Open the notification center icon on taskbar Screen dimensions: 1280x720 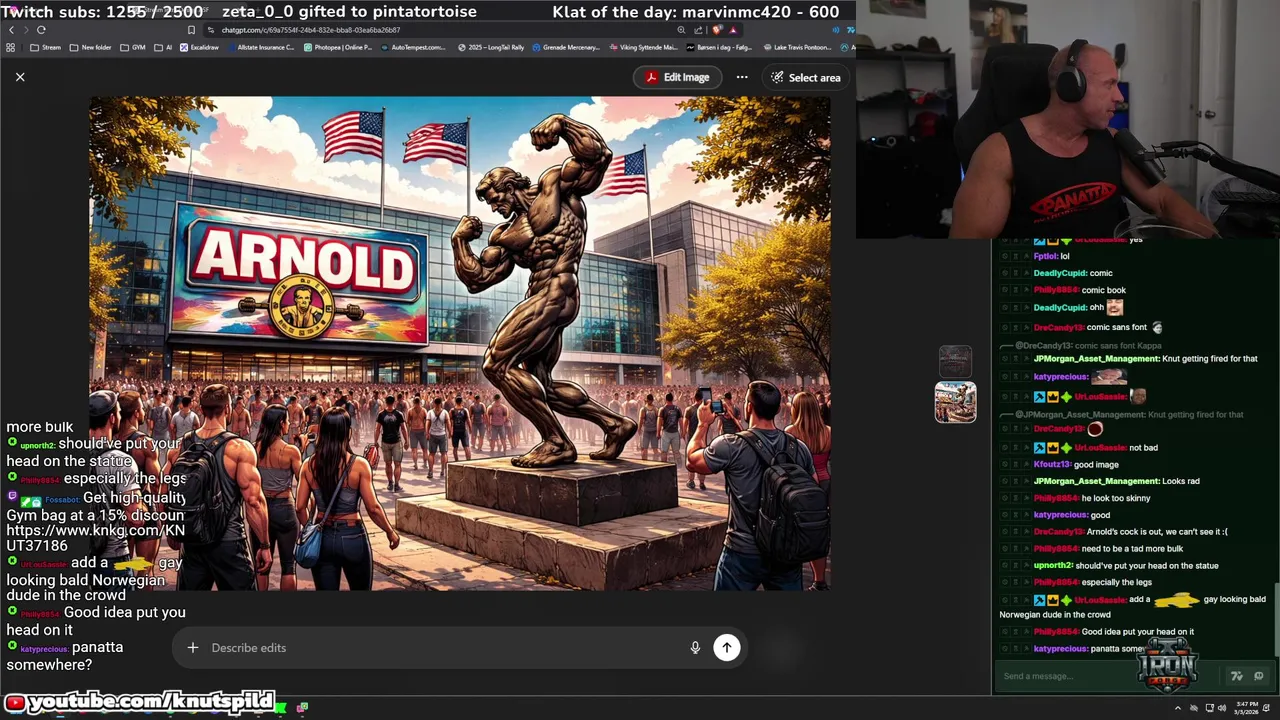point(1266,708)
